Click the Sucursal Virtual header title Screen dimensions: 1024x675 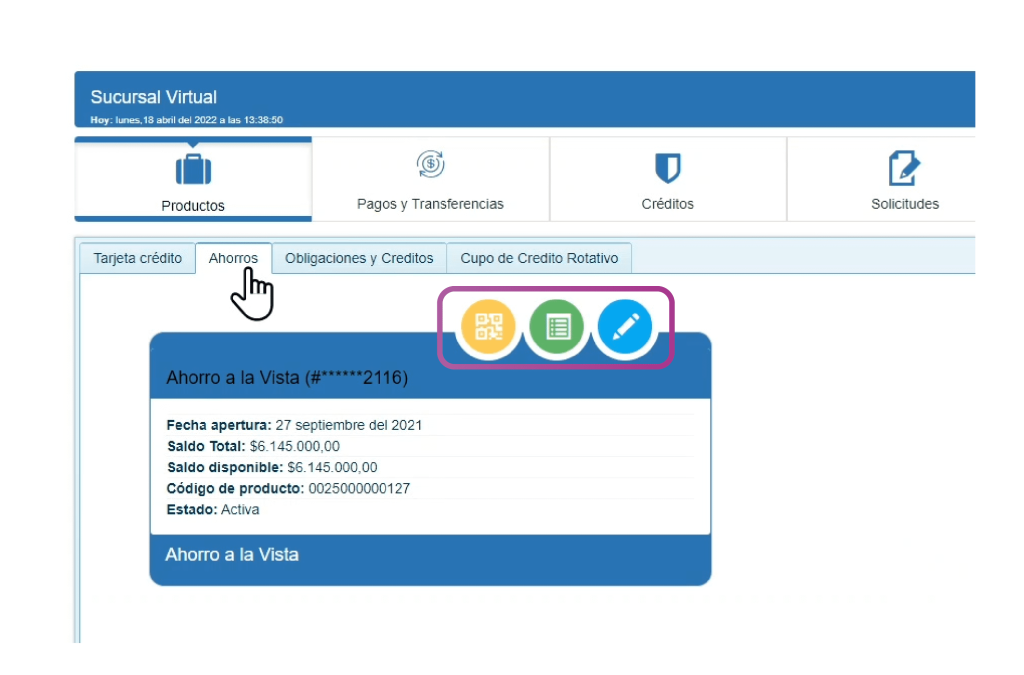tap(153, 97)
